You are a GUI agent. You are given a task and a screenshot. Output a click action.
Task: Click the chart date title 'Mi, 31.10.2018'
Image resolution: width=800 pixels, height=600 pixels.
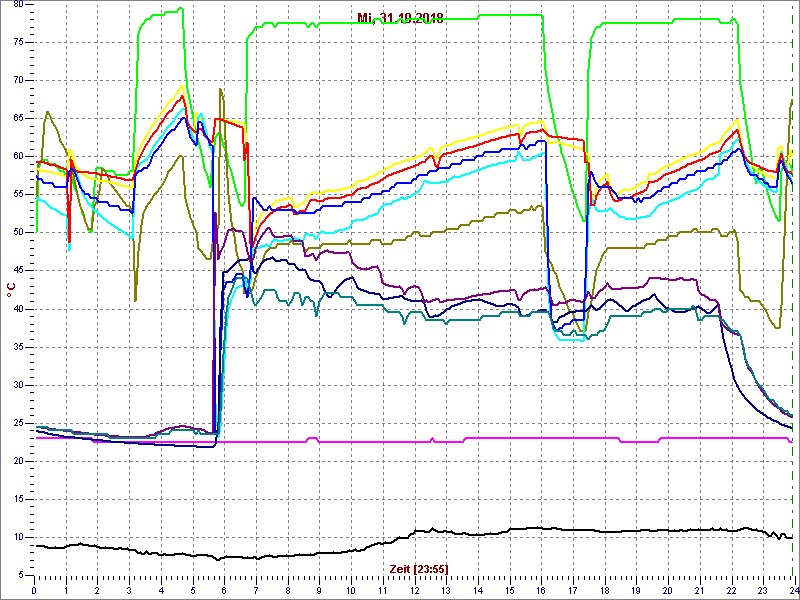pos(400,18)
